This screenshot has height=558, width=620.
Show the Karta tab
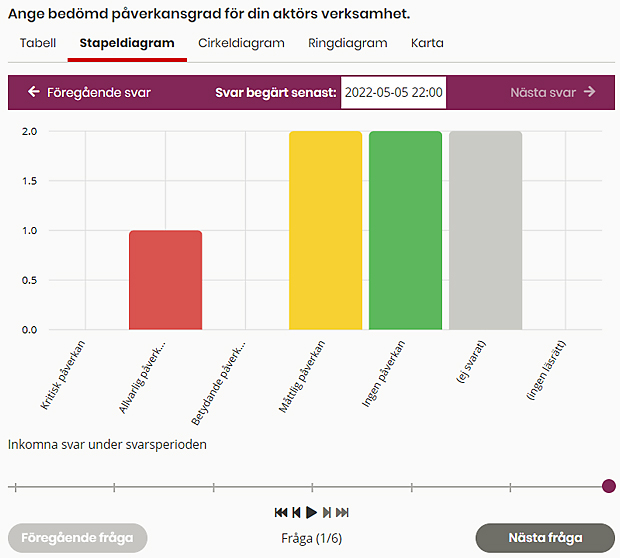click(427, 44)
